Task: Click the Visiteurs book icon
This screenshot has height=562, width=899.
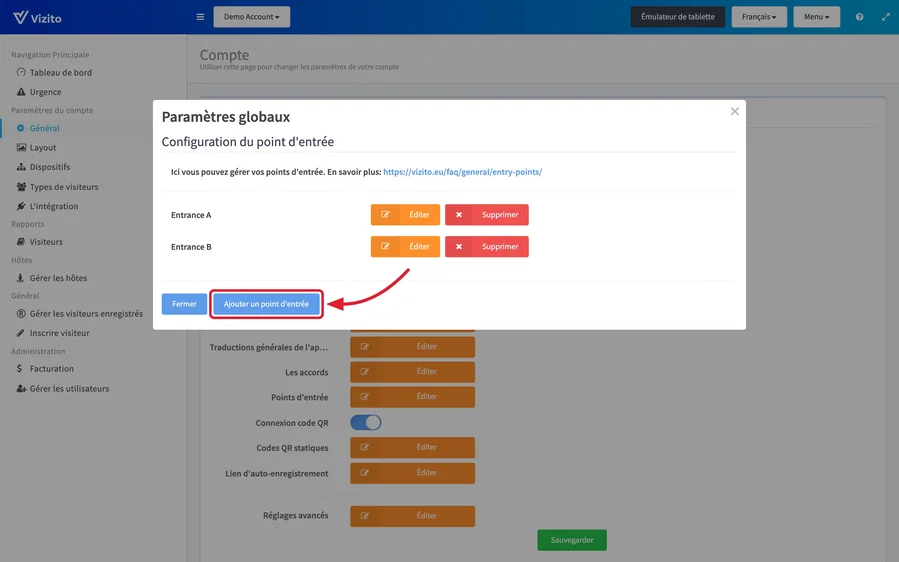Action: (x=21, y=241)
